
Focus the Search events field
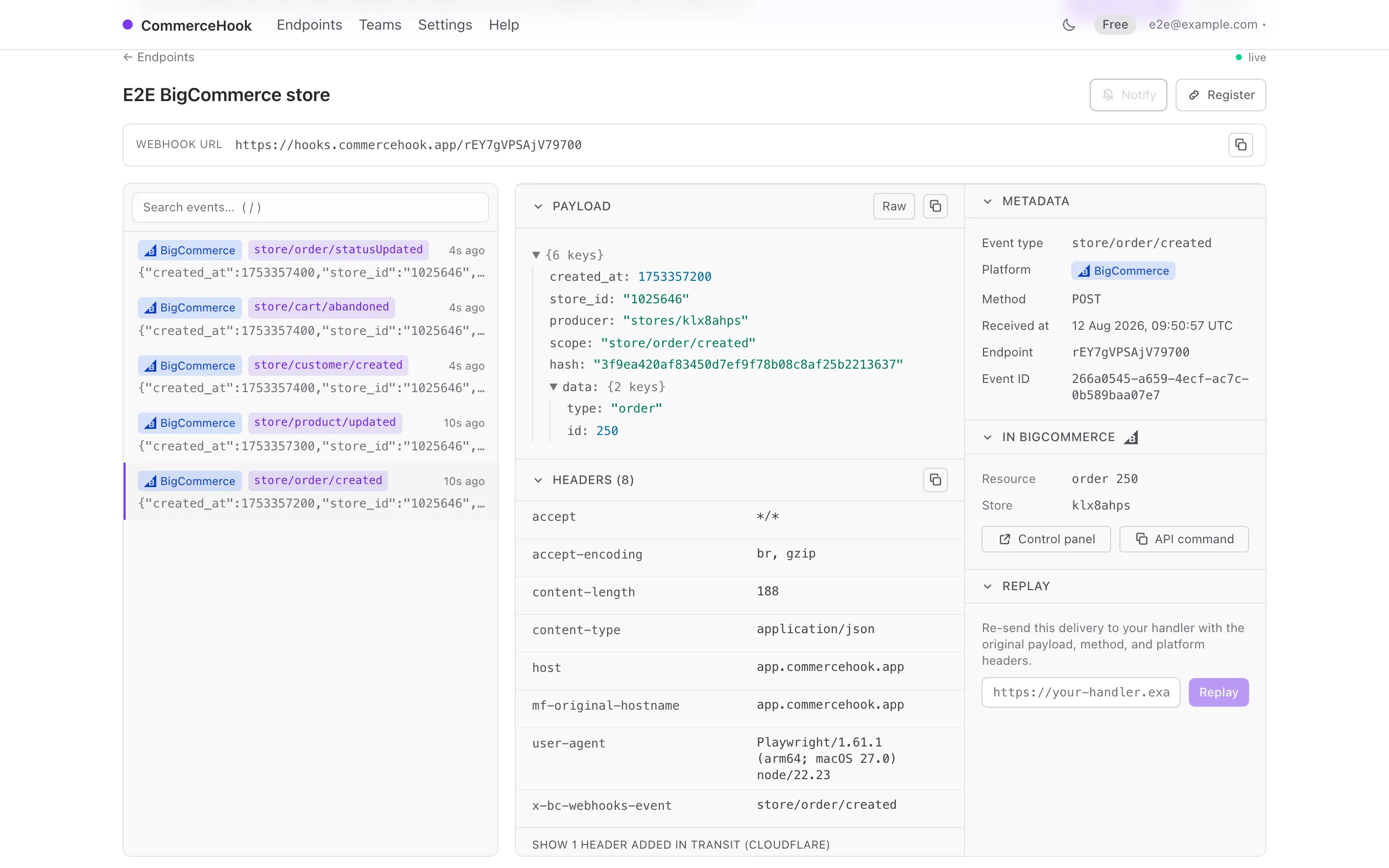point(310,207)
